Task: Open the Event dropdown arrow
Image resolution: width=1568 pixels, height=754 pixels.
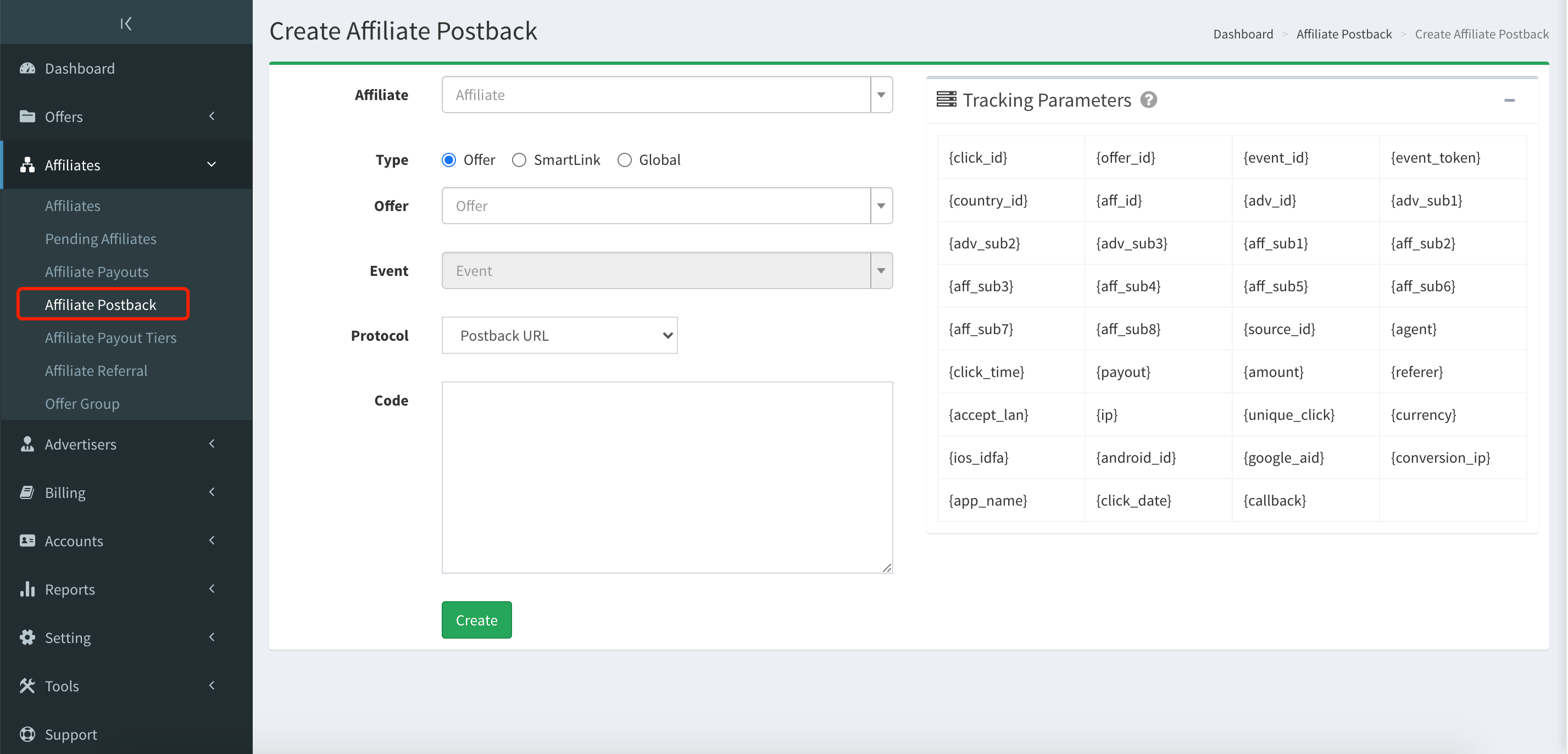Action: (x=881, y=270)
